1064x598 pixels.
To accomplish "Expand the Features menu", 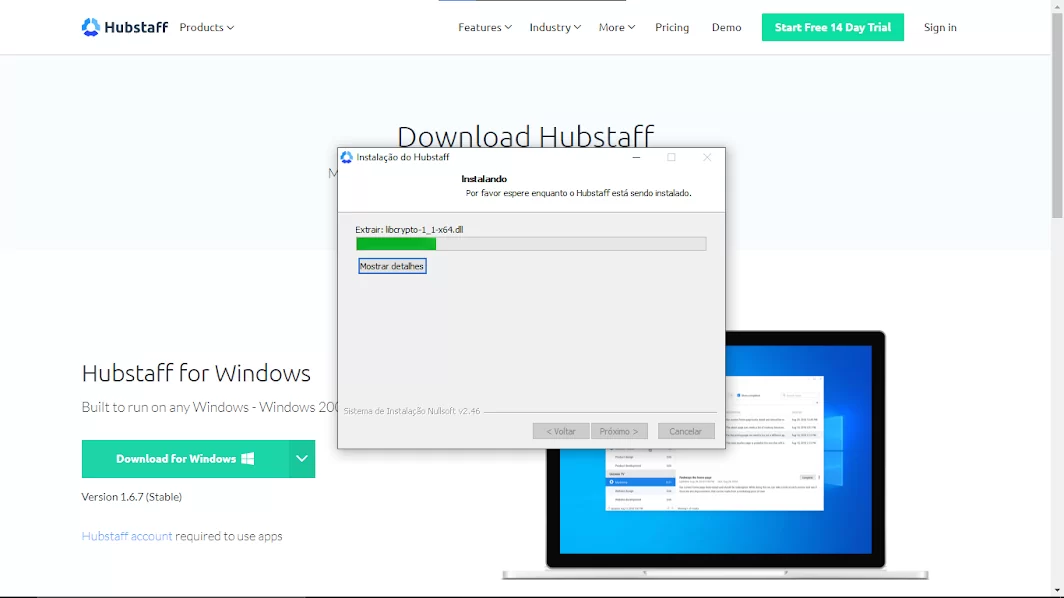I will pyautogui.click(x=484, y=27).
